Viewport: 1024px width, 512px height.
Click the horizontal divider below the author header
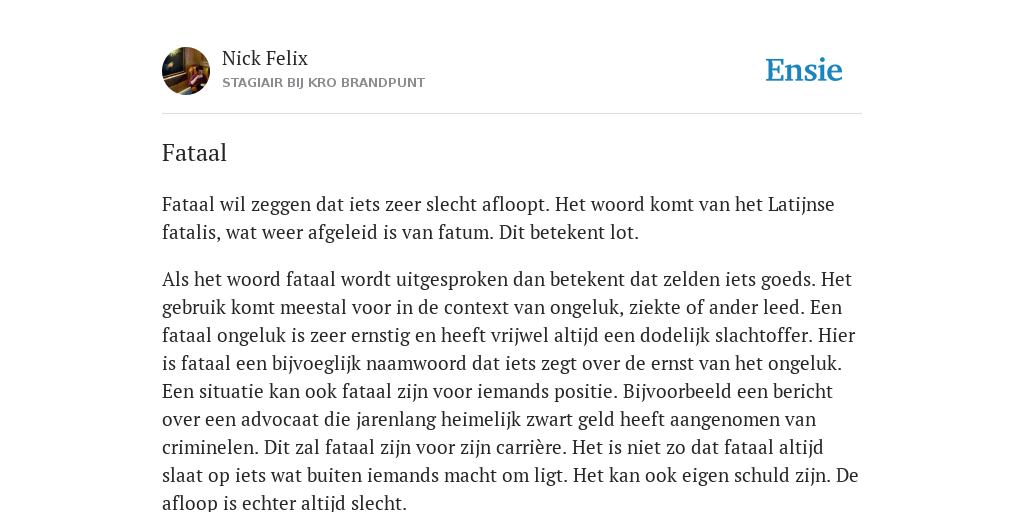point(512,114)
